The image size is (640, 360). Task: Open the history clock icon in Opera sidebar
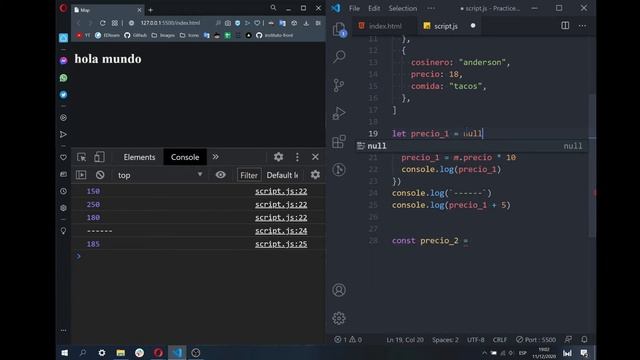coord(63,191)
